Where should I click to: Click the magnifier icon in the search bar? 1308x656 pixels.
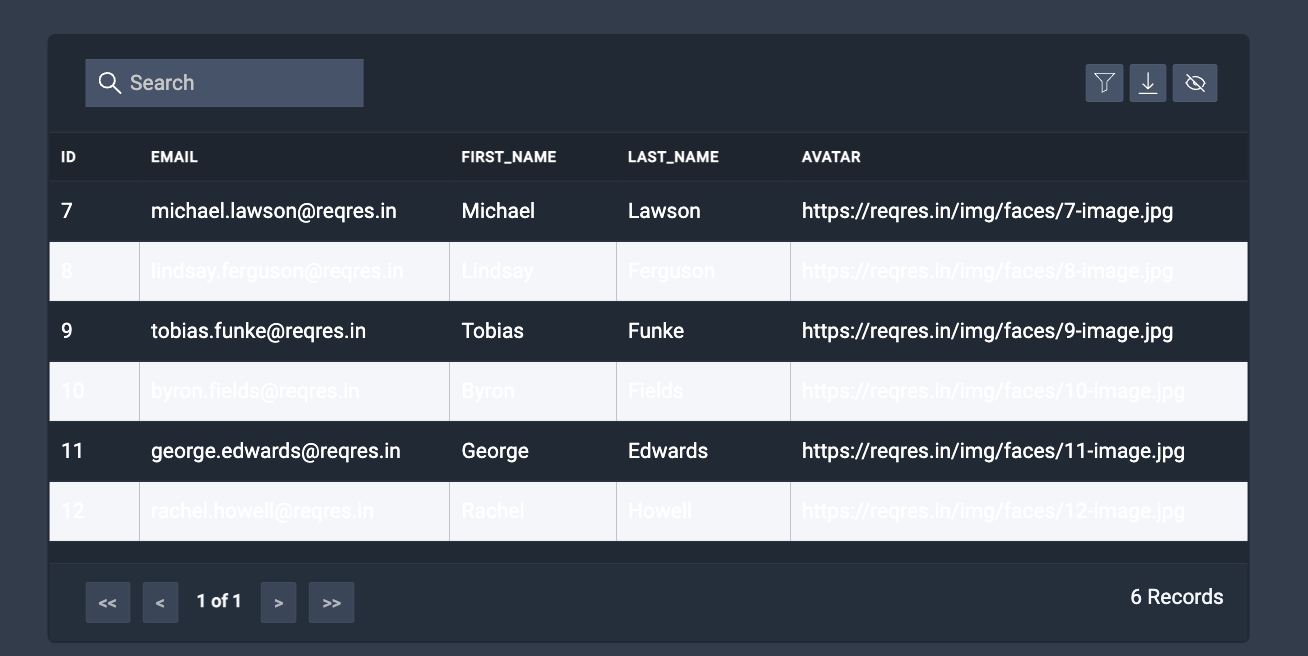(109, 83)
